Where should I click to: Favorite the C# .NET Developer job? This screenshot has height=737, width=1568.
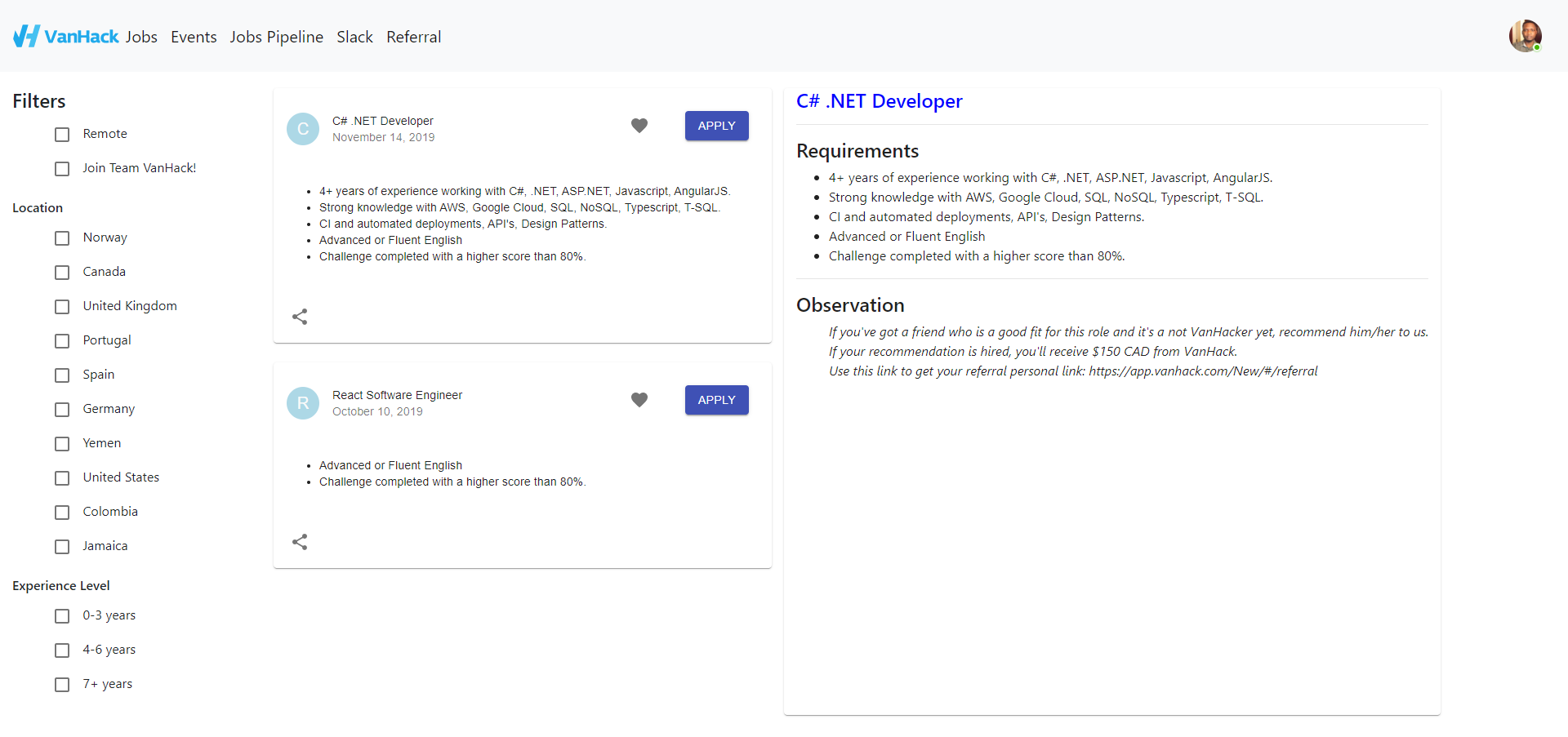click(x=639, y=126)
